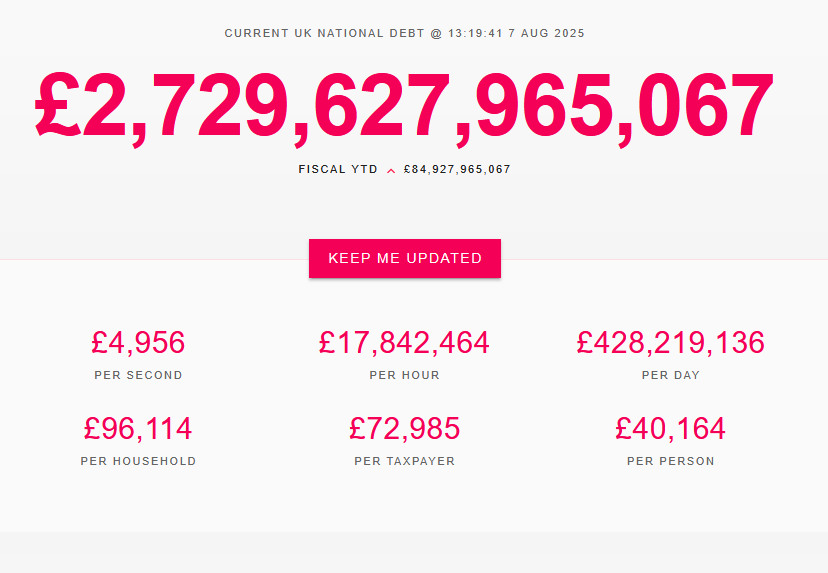Click the 13:19:41 7 Aug 2025 timestamp
This screenshot has width=828, height=573.
[x=516, y=33]
